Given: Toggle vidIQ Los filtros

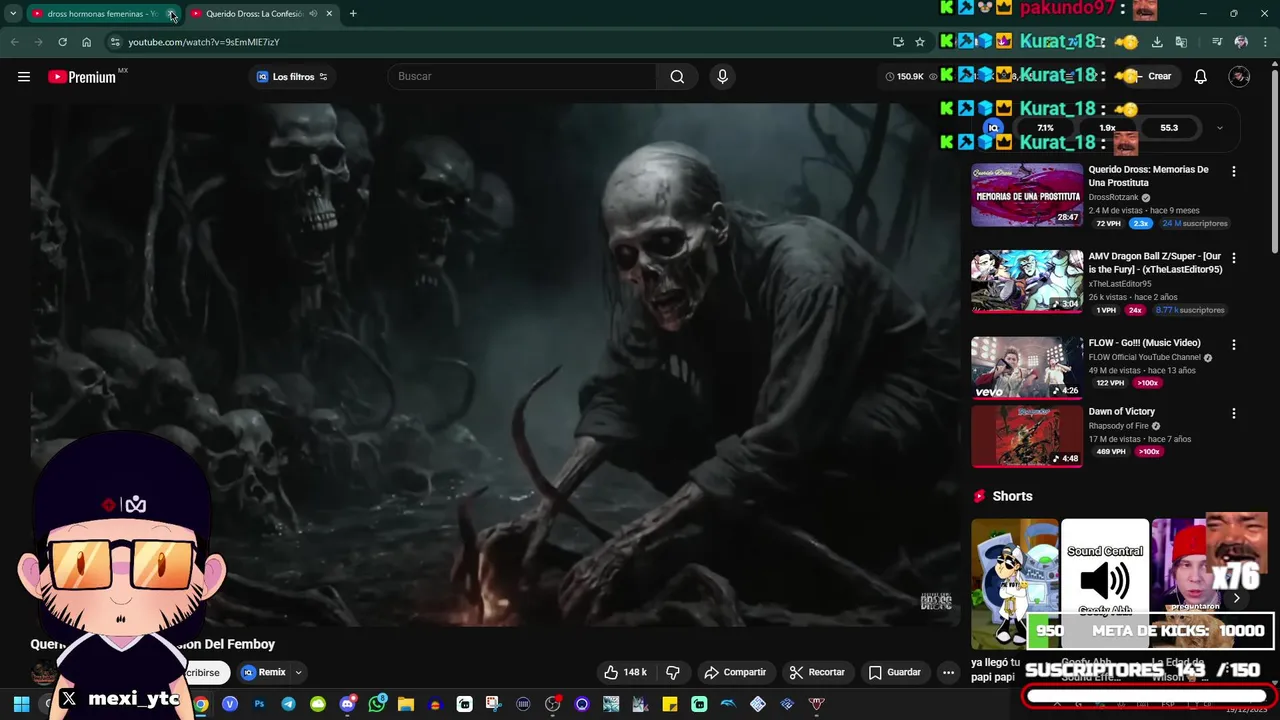Looking at the screenshot, I should (x=291, y=77).
